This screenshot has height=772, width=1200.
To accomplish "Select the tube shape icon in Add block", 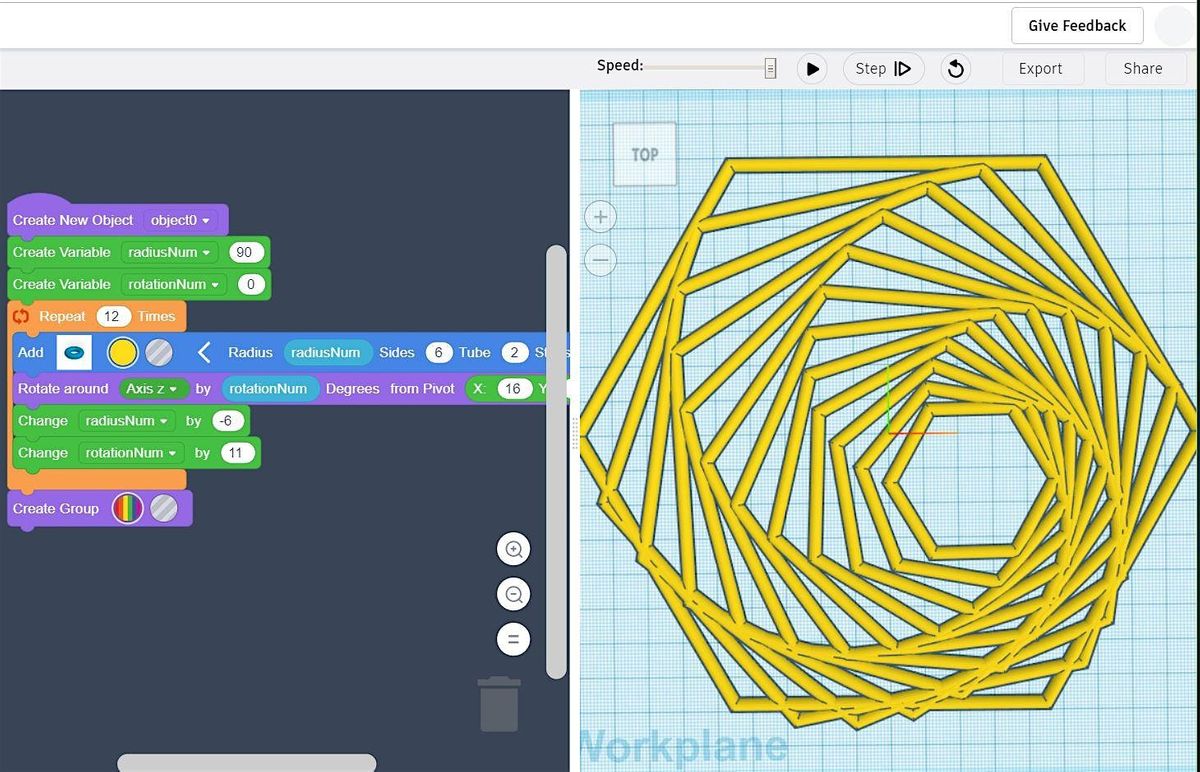I will 74,352.
